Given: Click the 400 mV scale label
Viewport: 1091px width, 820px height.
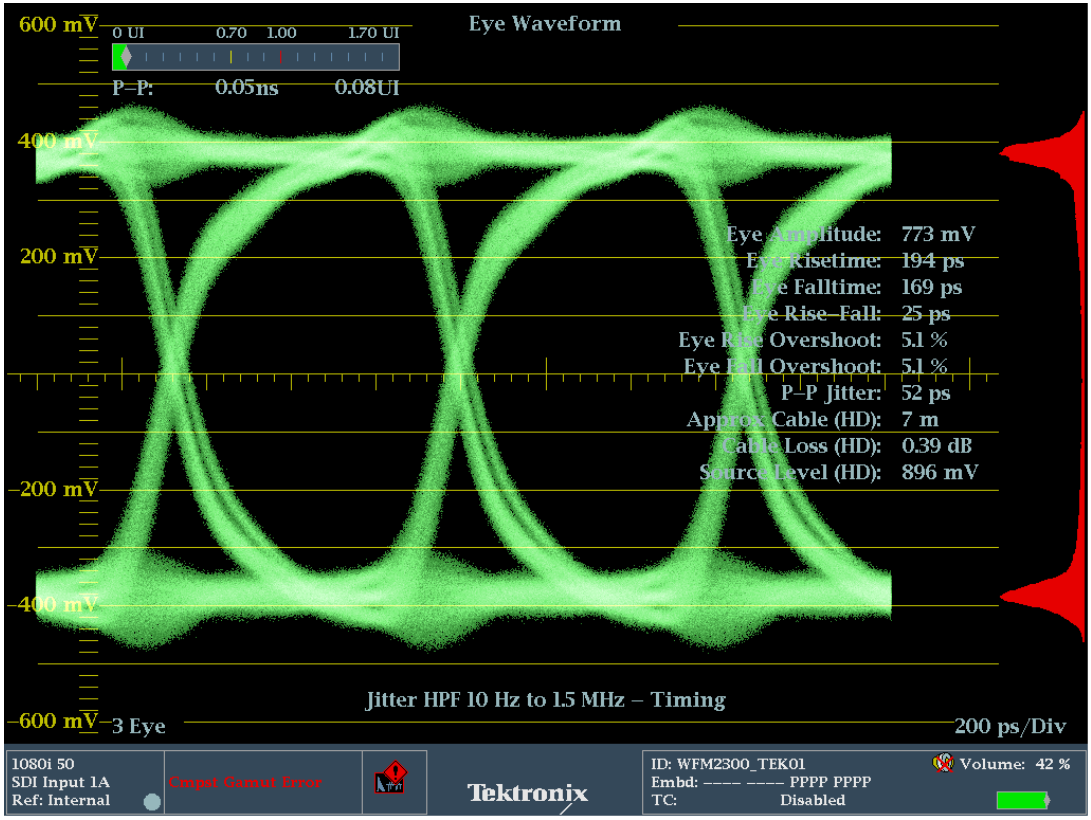Looking at the screenshot, I should [58, 141].
